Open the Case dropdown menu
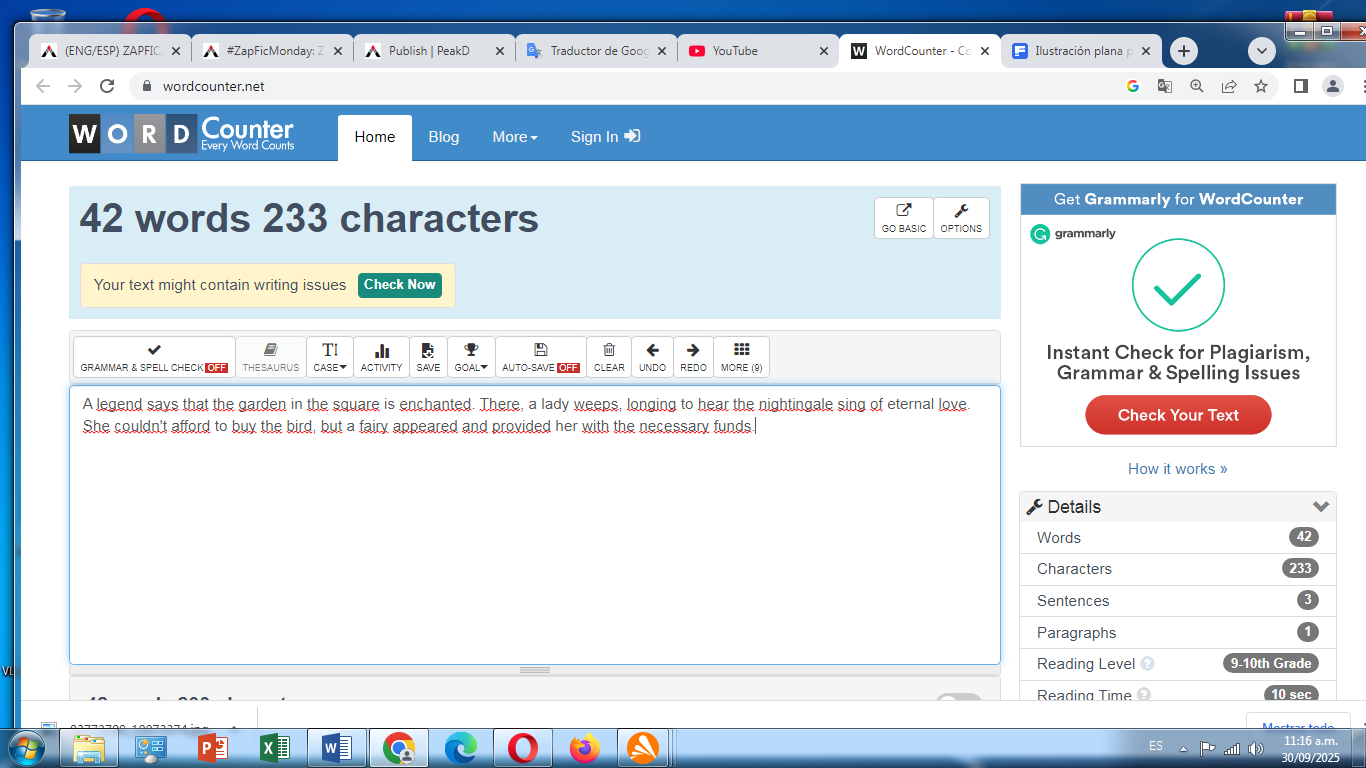 pos(330,357)
